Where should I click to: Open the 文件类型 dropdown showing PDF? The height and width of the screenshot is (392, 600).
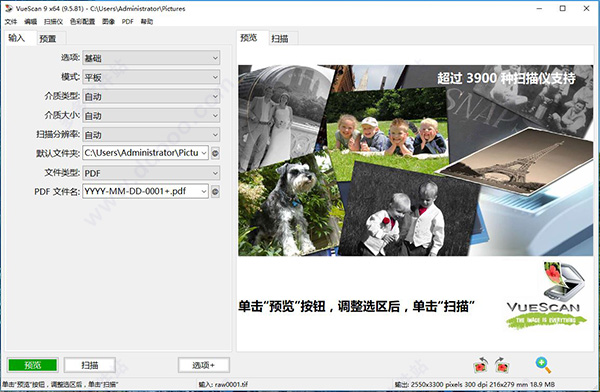pos(151,173)
